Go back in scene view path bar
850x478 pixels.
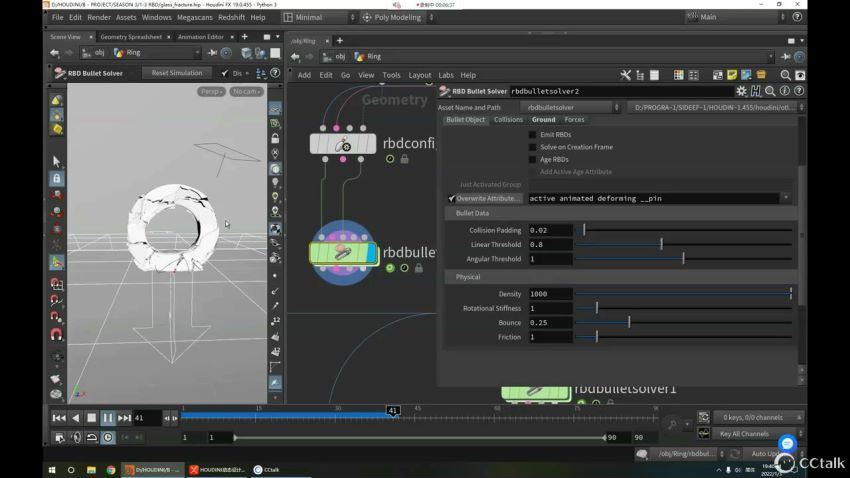click(x=55, y=53)
